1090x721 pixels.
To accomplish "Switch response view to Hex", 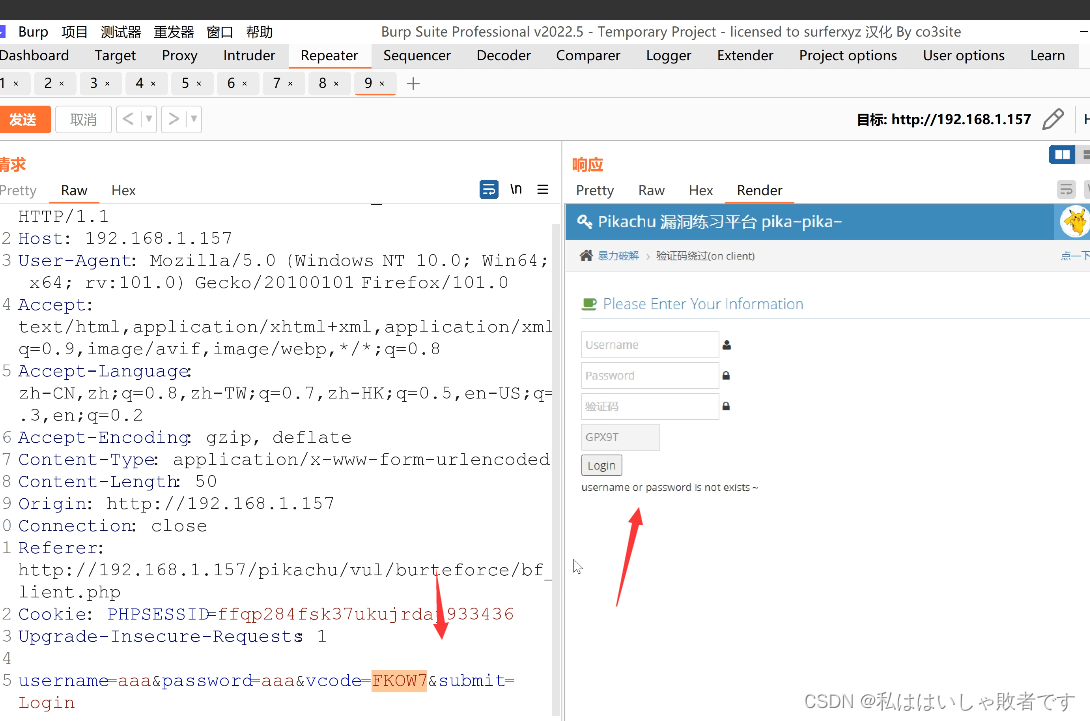I will pos(701,191).
